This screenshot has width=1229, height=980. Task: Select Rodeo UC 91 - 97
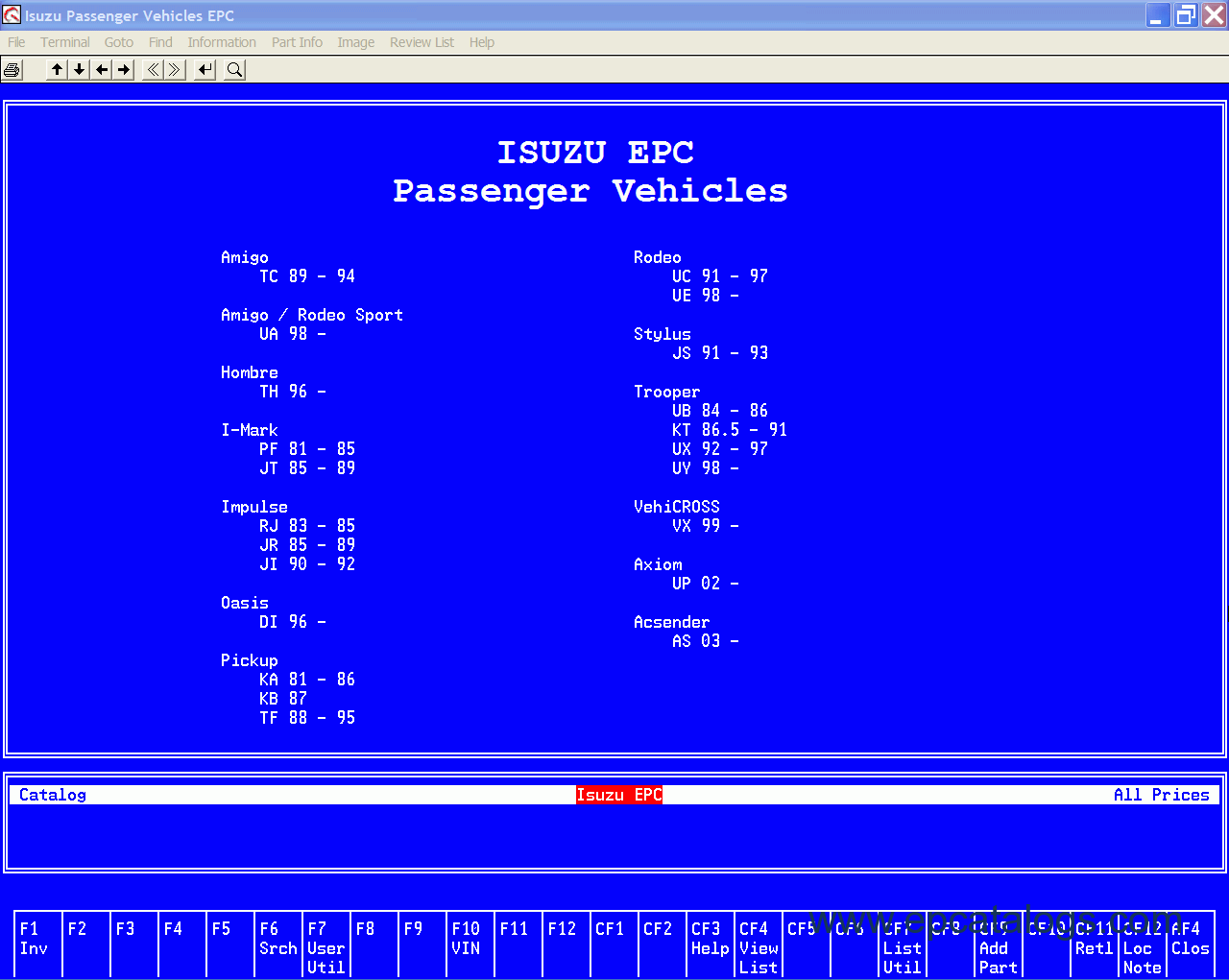tap(720, 276)
